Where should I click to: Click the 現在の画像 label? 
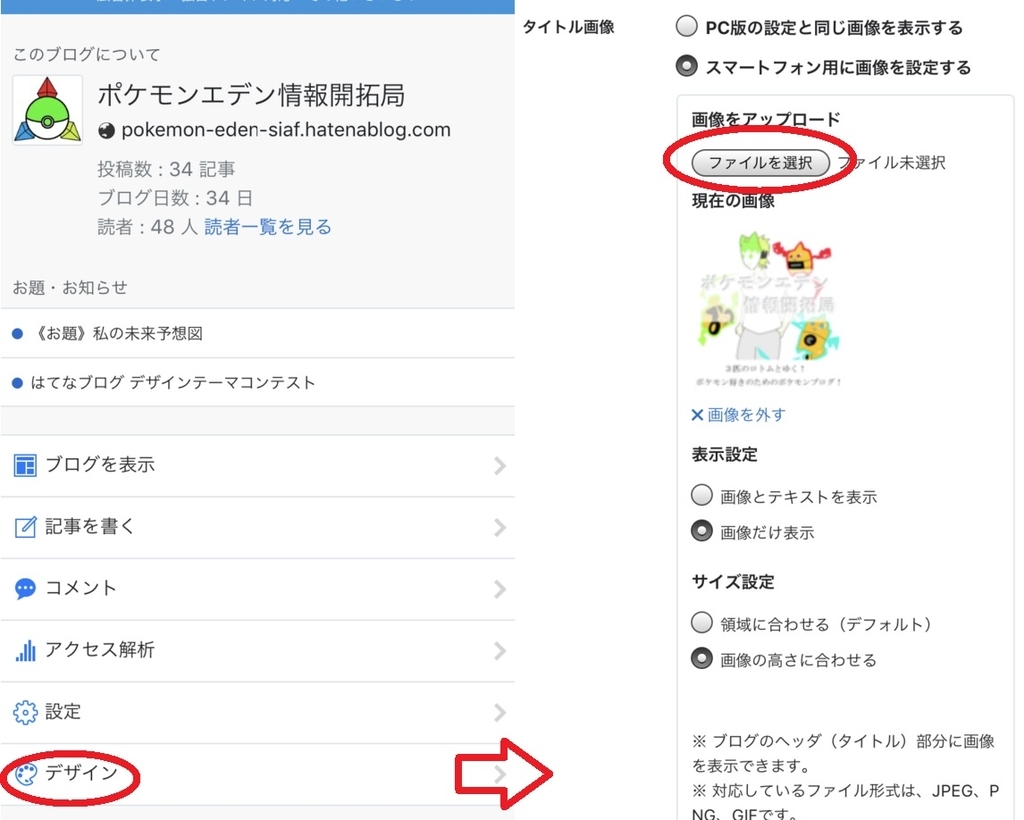pyautogui.click(x=733, y=201)
